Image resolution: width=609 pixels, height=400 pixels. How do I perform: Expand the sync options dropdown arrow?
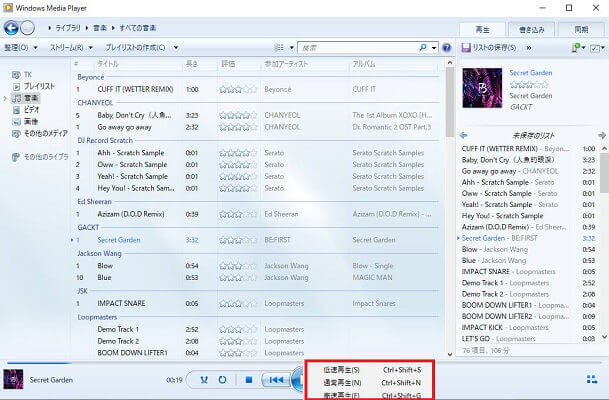pyautogui.click(x=584, y=48)
